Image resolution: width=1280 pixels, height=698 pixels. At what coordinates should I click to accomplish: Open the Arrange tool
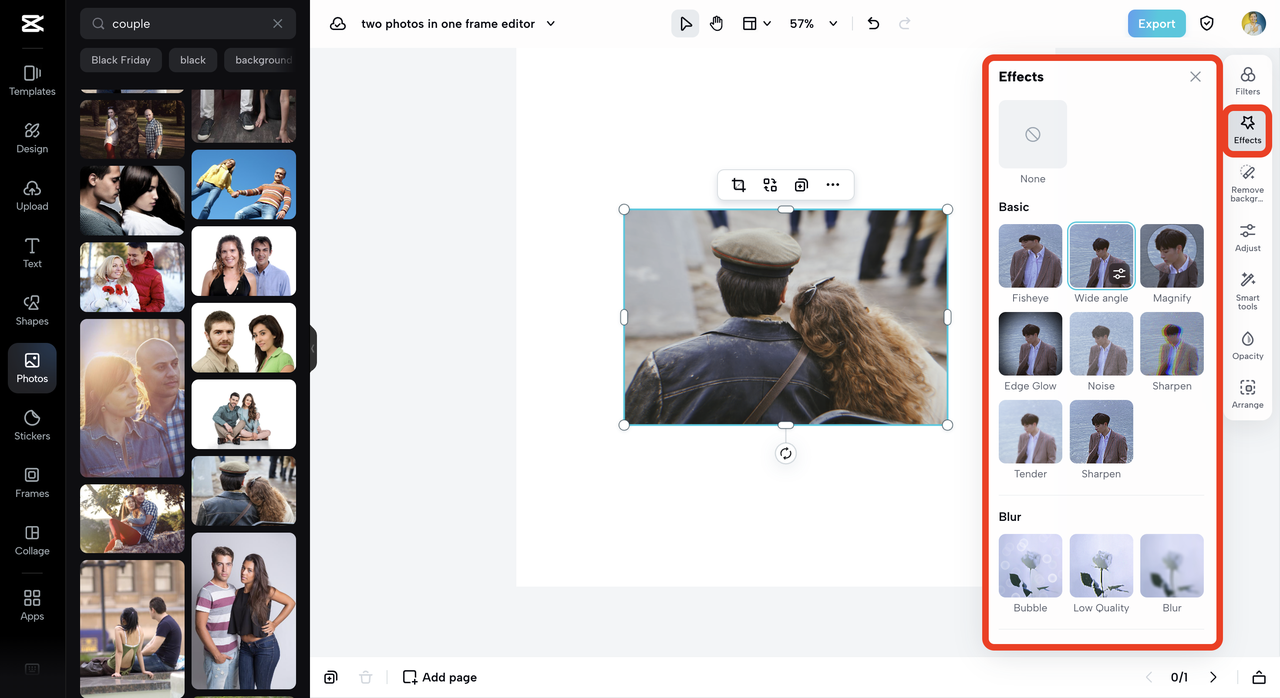coord(1247,394)
